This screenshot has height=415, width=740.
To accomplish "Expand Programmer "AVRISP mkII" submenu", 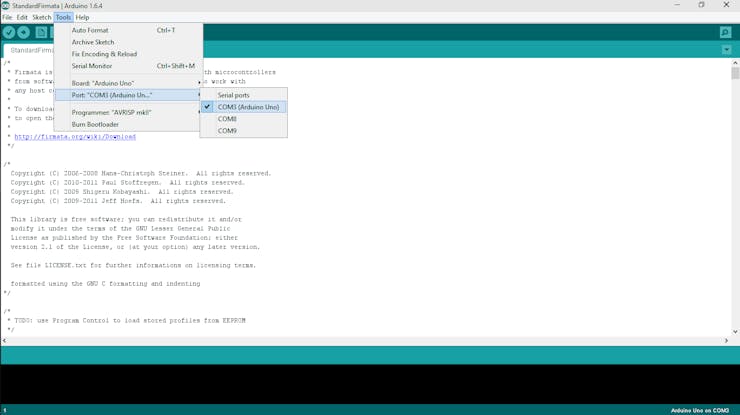I will click(x=128, y=112).
